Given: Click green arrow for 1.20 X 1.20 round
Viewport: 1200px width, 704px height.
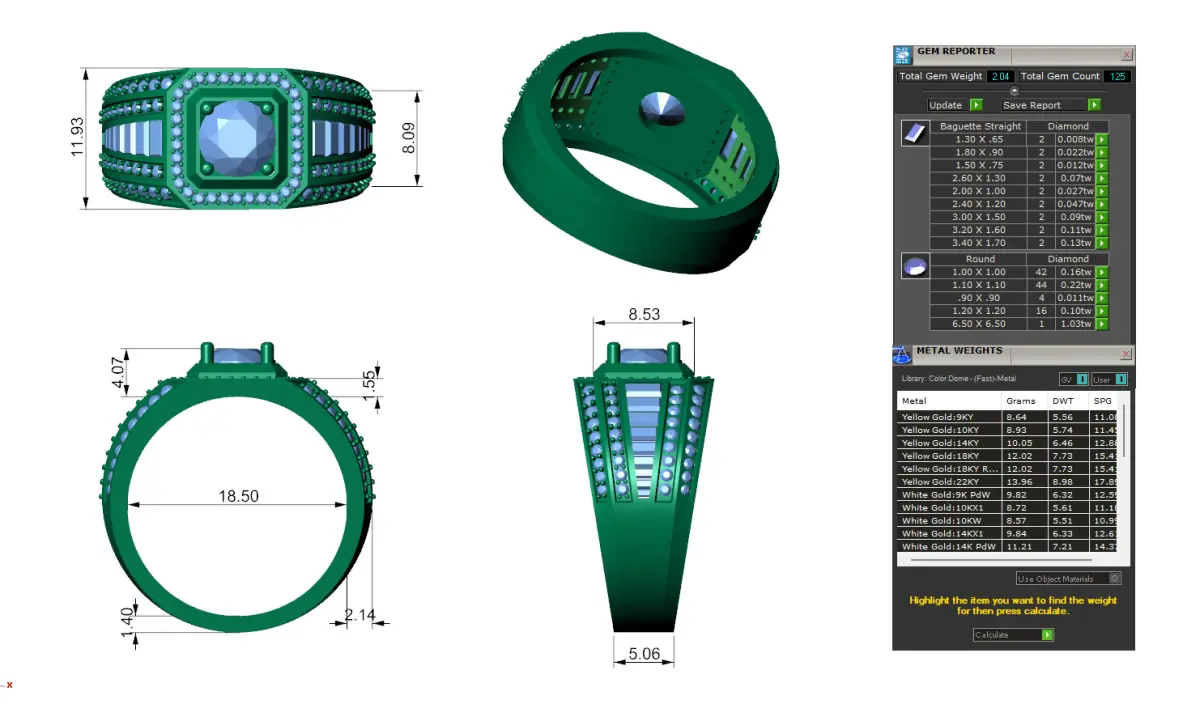Looking at the screenshot, I should (x=1103, y=311).
